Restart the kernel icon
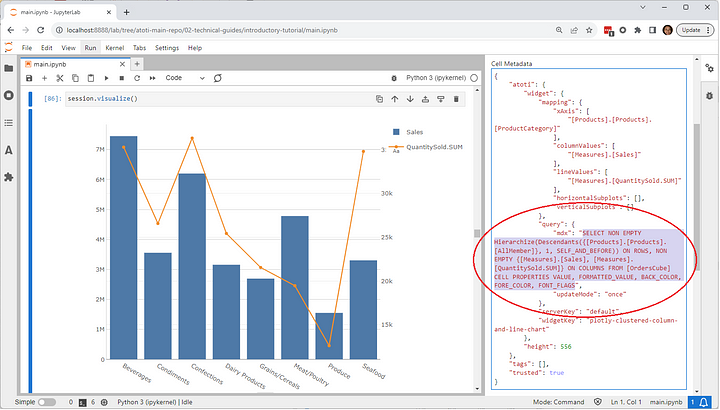The image size is (720, 410). [137, 78]
